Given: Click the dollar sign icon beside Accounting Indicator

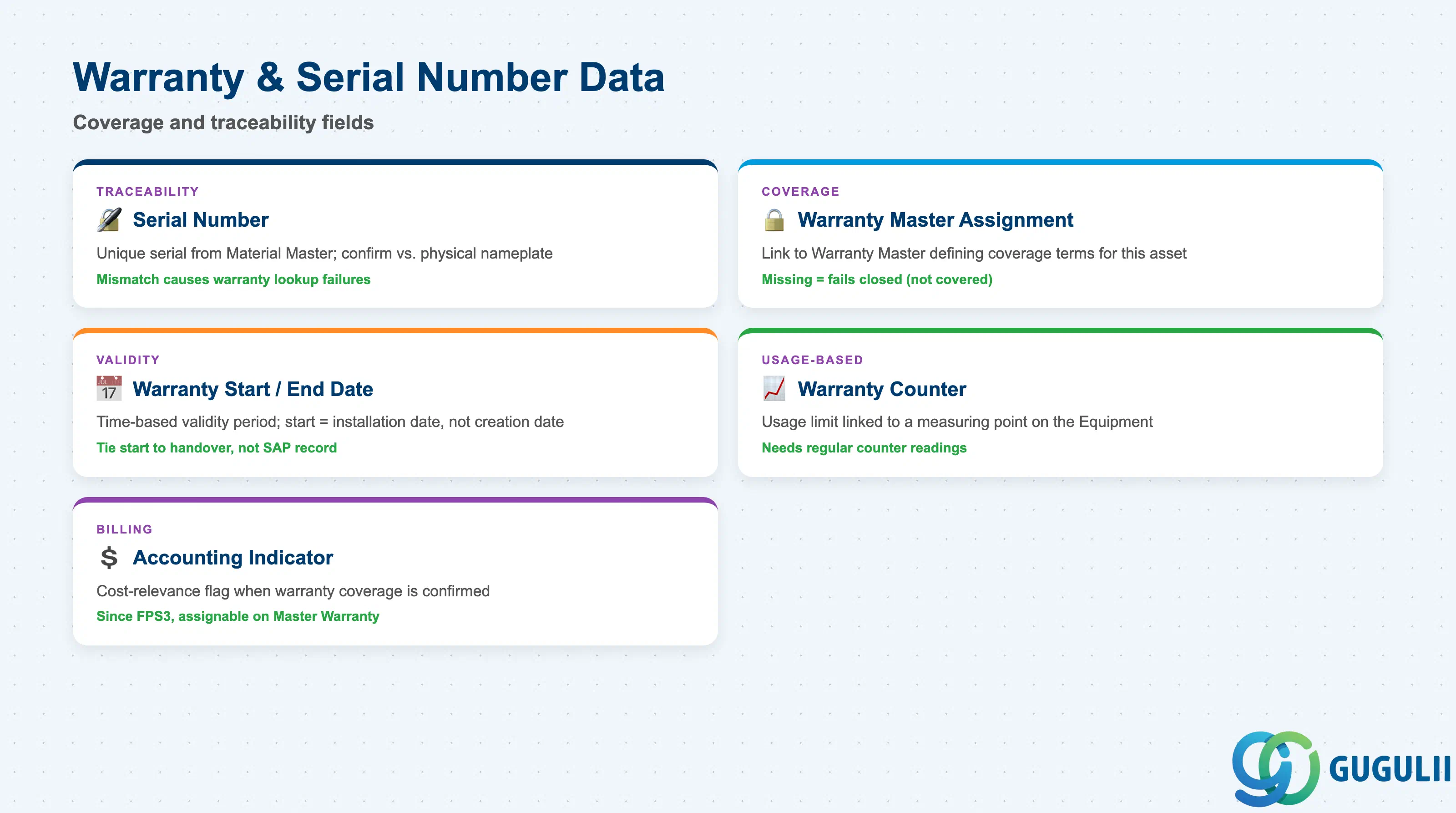Looking at the screenshot, I should coord(109,558).
